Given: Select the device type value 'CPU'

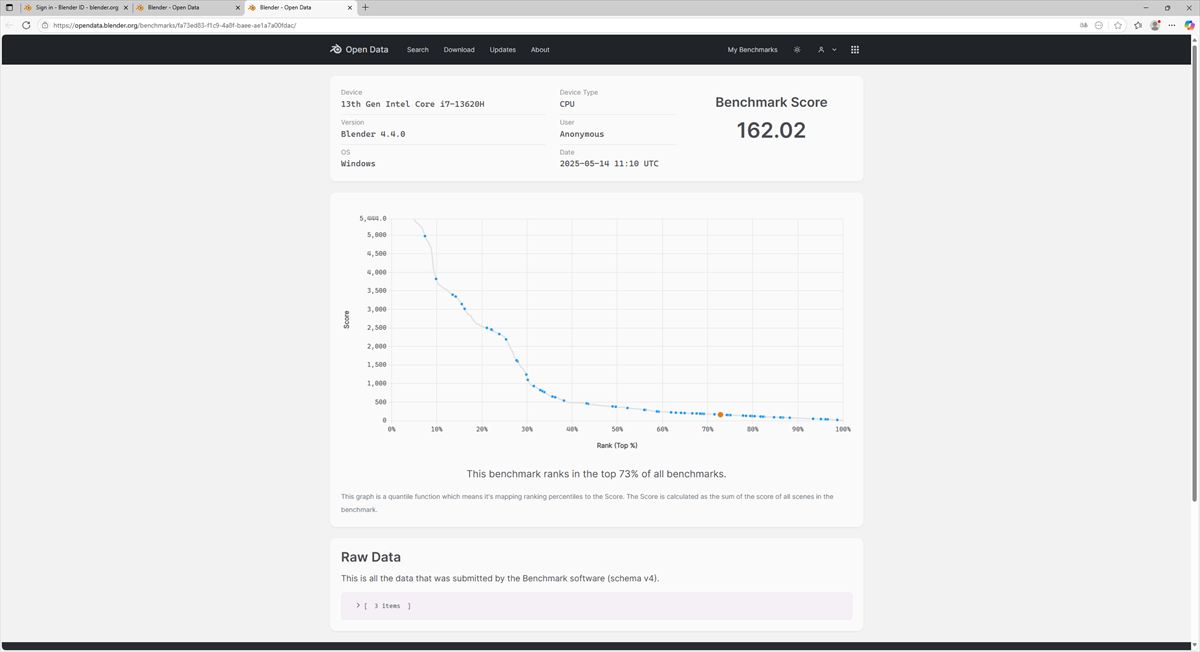Looking at the screenshot, I should click(x=567, y=104).
